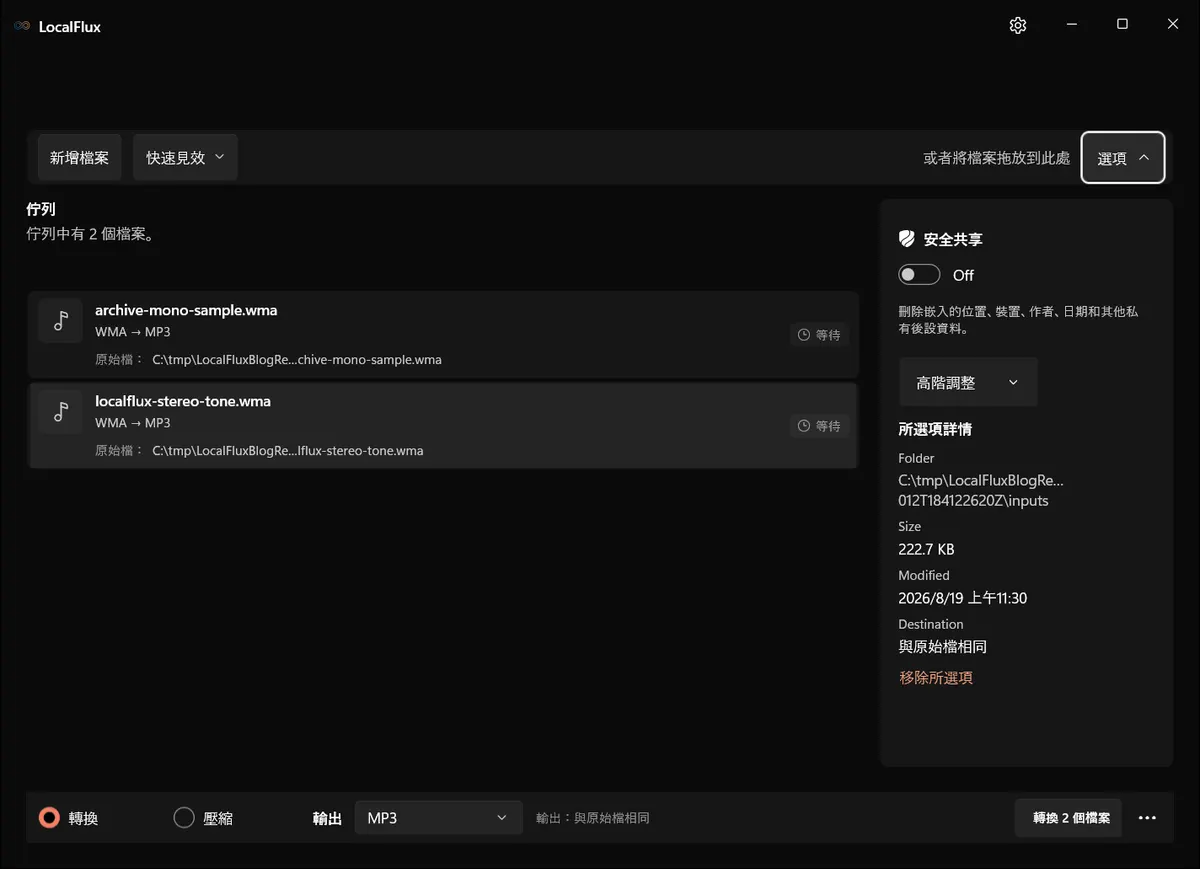The image size is (1200, 869).
Task: Click the 移除所選項 link
Action: (x=936, y=678)
